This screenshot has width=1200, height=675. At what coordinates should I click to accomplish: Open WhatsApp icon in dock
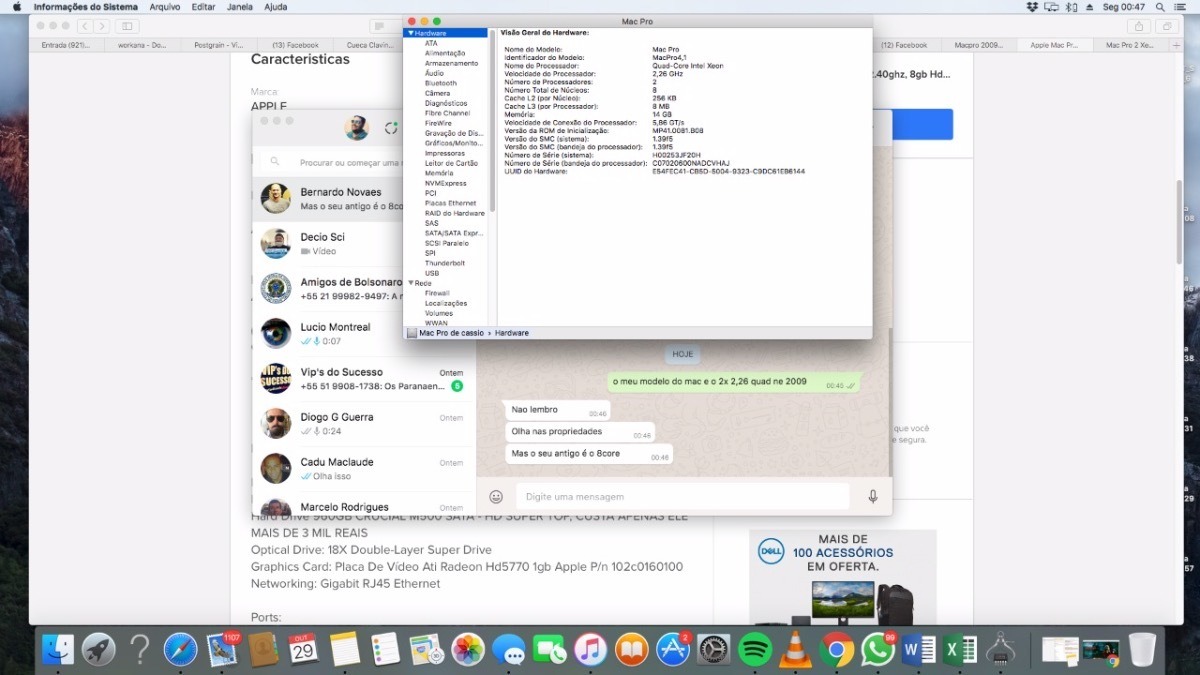tap(878, 650)
